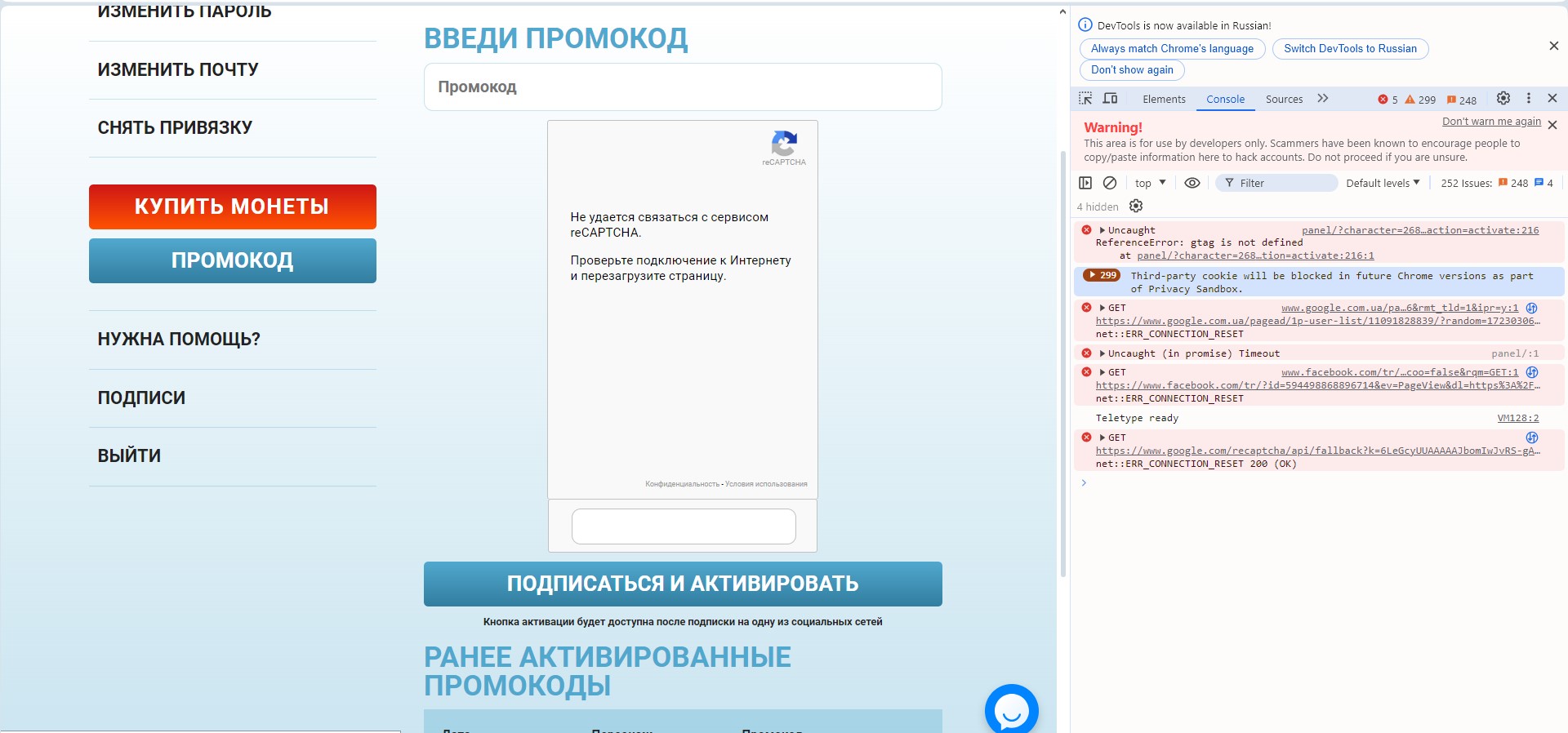Click the clear console icon
The height and width of the screenshot is (733, 1568).
tap(1110, 183)
